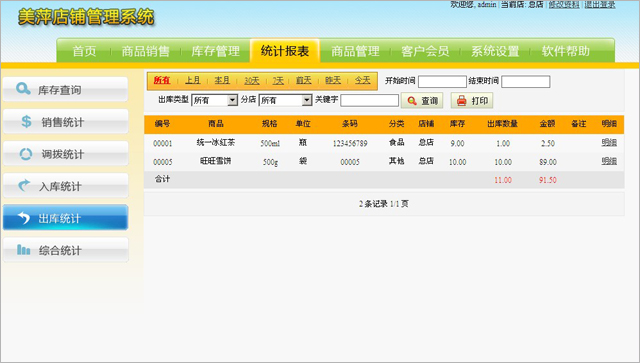Click the printer icon in 打印 button

click(461, 100)
